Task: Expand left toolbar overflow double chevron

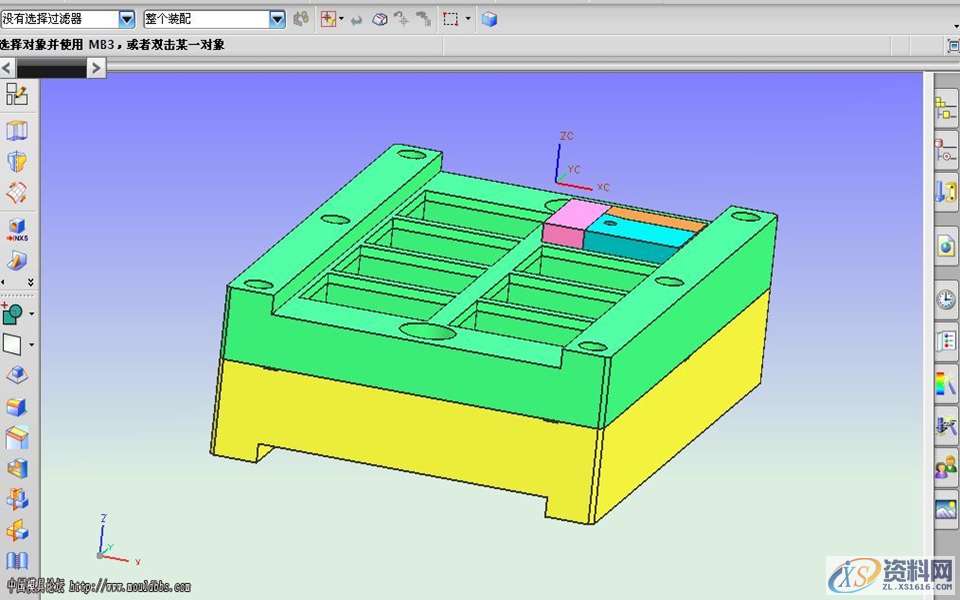Action: [x=30, y=282]
